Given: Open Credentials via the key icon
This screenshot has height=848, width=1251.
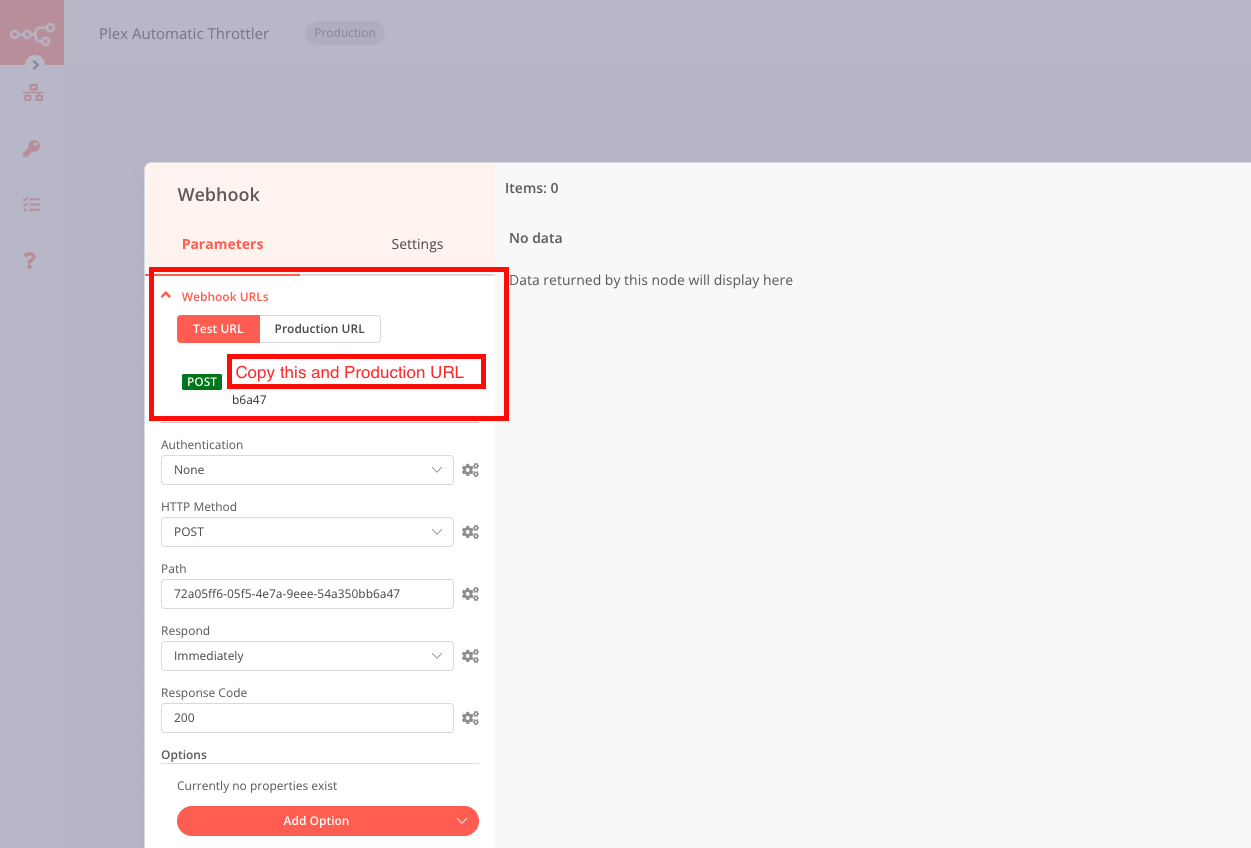Looking at the screenshot, I should (32, 149).
